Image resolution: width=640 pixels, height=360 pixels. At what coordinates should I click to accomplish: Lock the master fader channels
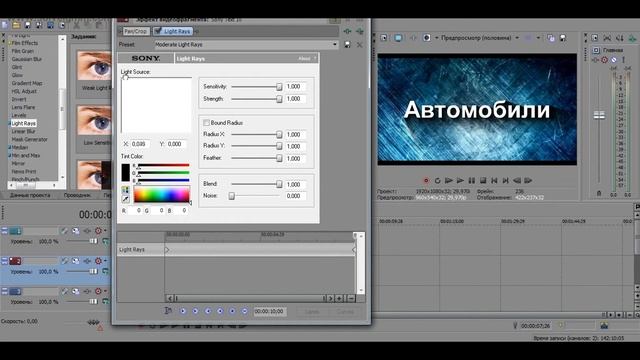click(599, 193)
